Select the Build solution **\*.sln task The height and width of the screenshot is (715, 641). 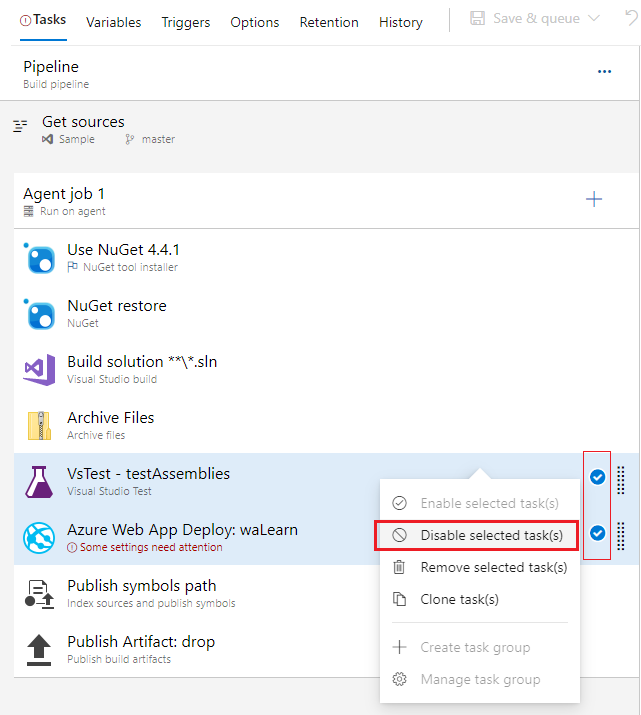[326, 370]
